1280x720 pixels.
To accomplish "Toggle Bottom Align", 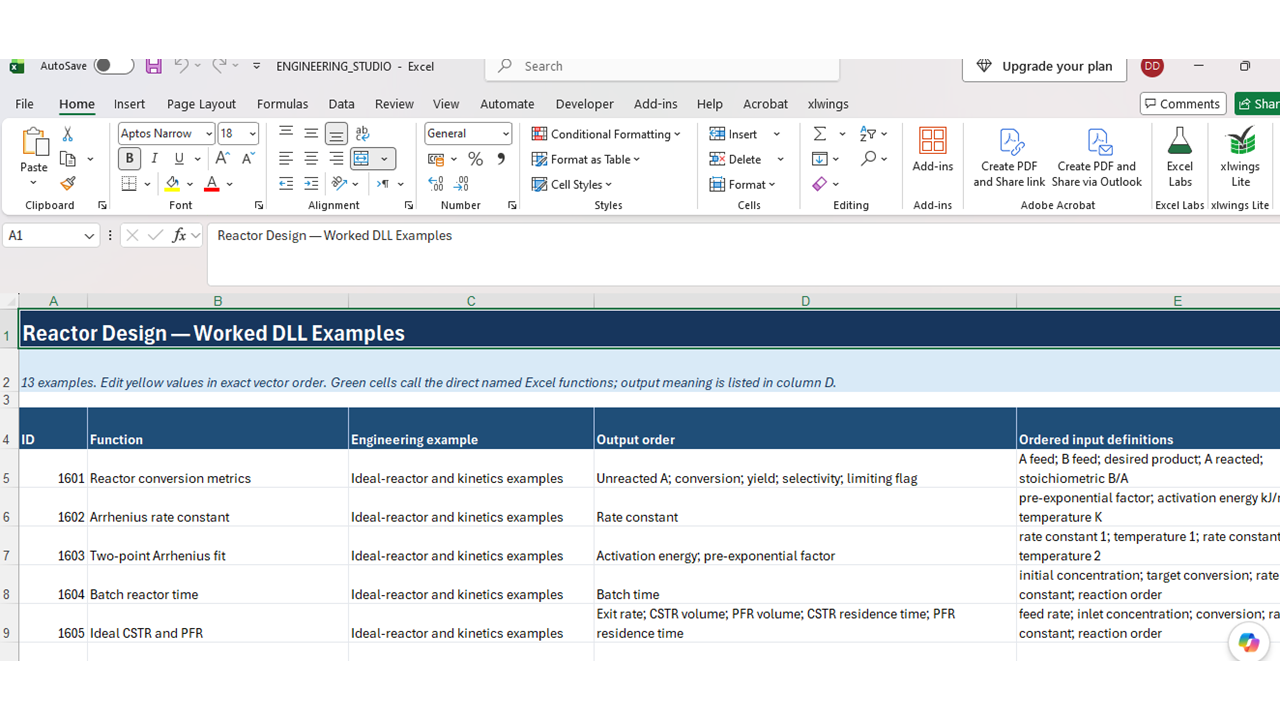I will [x=336, y=133].
